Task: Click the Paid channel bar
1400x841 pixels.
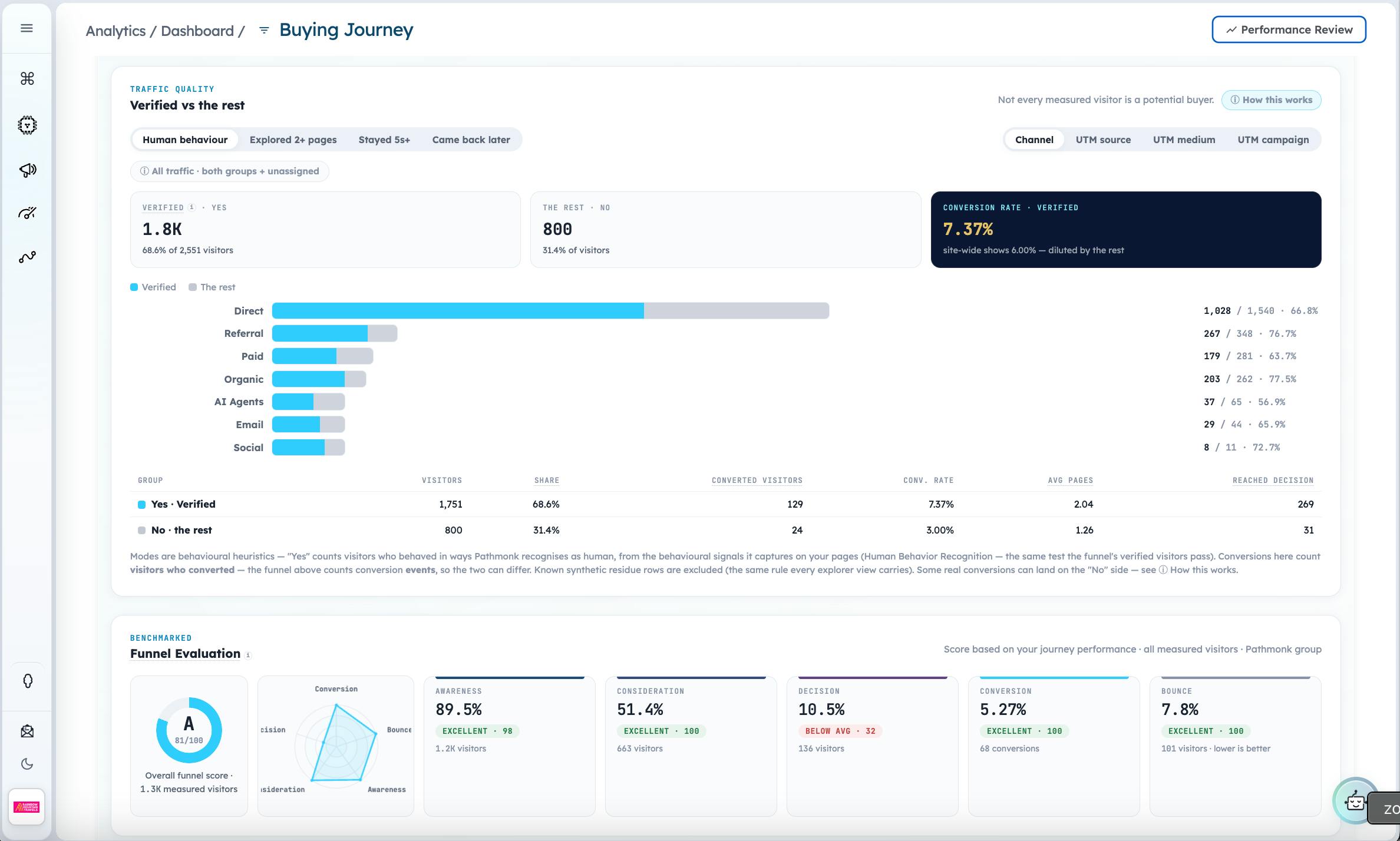Action: (322, 356)
